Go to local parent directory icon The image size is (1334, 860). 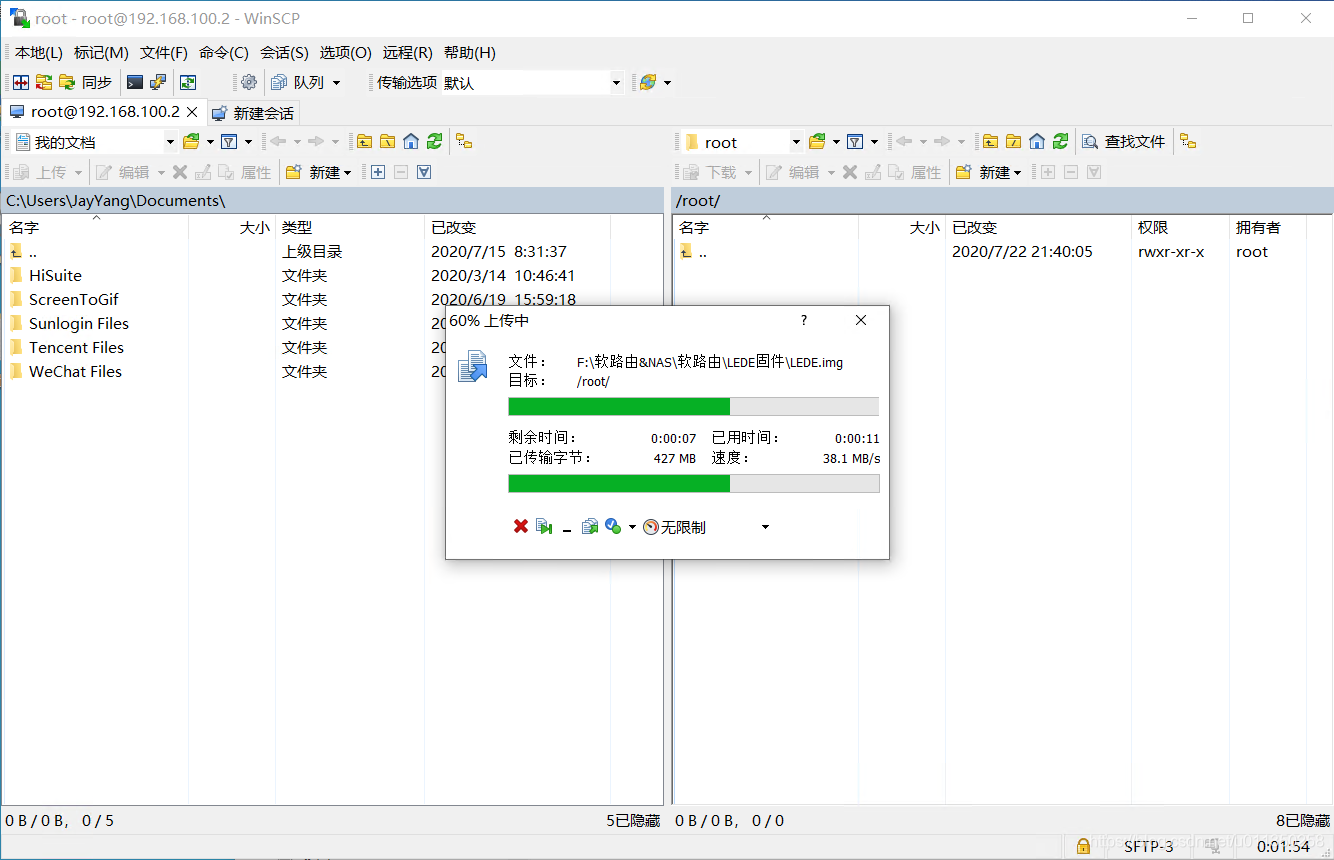(x=364, y=141)
